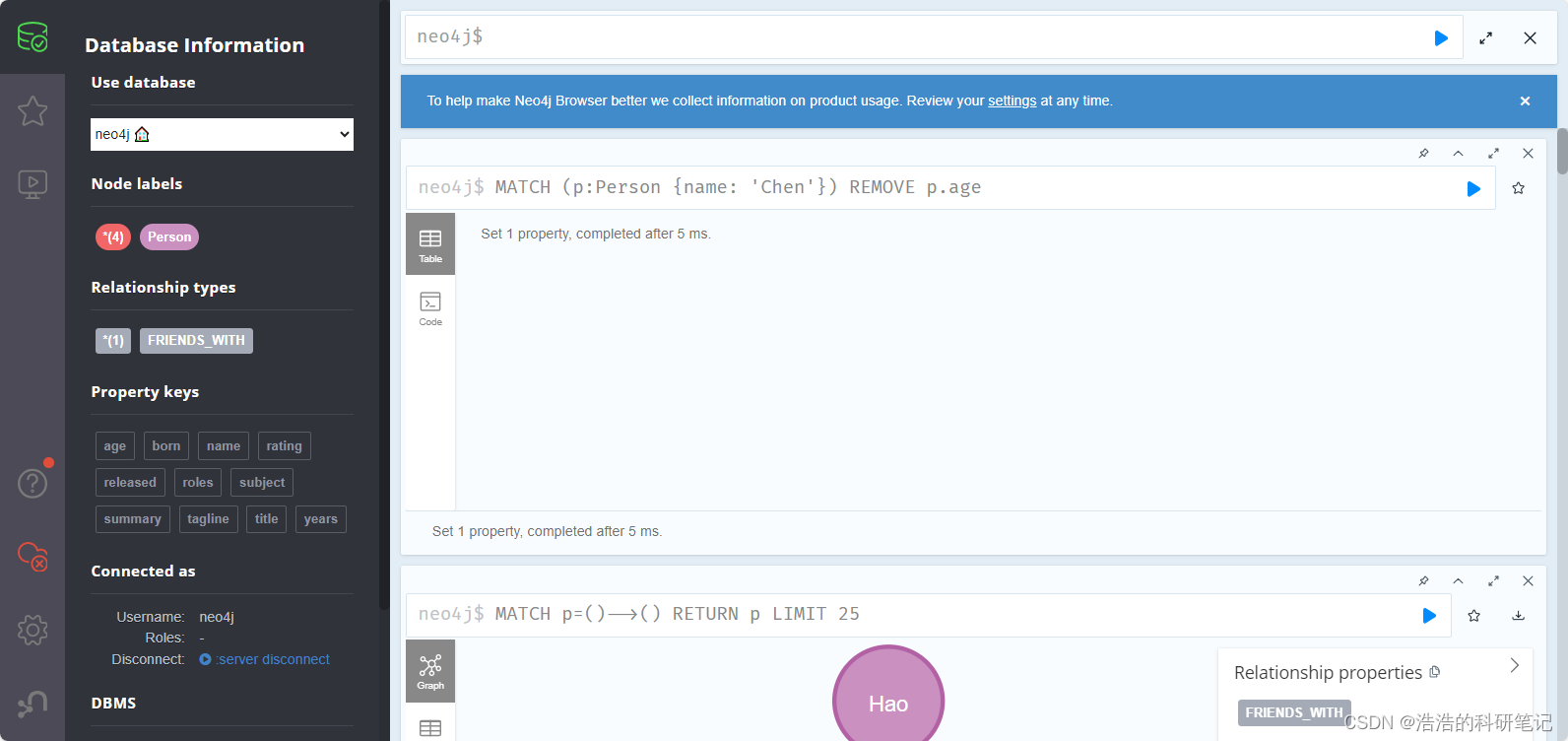The image size is (1568, 741).
Task: Copy the relationship properties to clipboard
Action: coord(1435,672)
